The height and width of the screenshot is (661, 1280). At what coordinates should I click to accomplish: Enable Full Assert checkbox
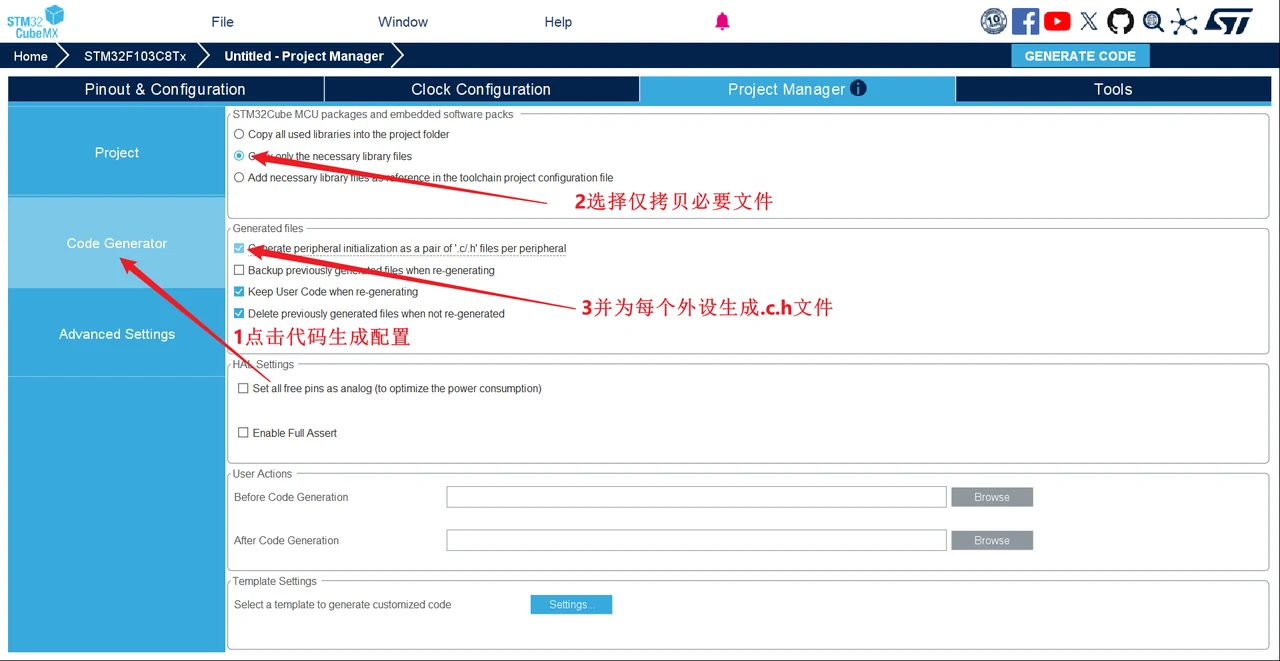coord(243,433)
